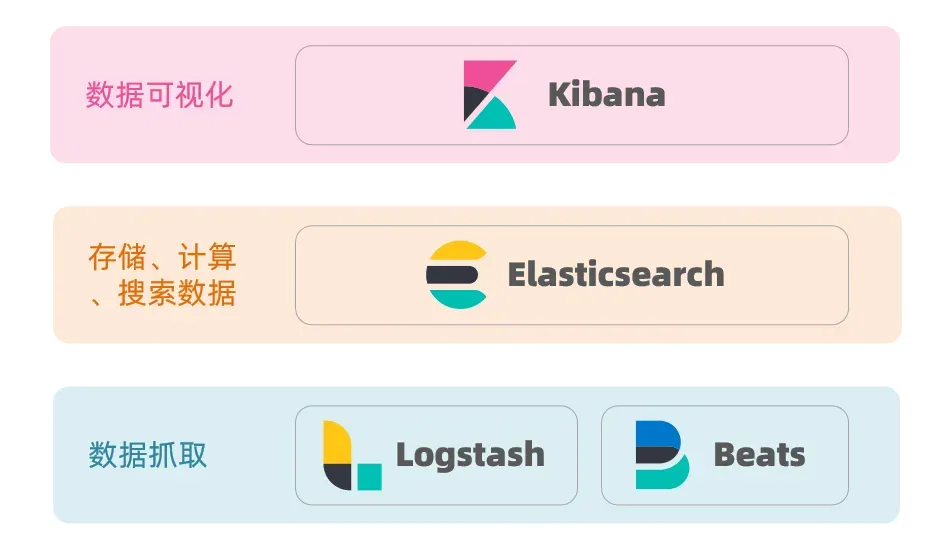Click the yellow shape in Logstash logo
This screenshot has height=549, width=929.
(x=335, y=443)
